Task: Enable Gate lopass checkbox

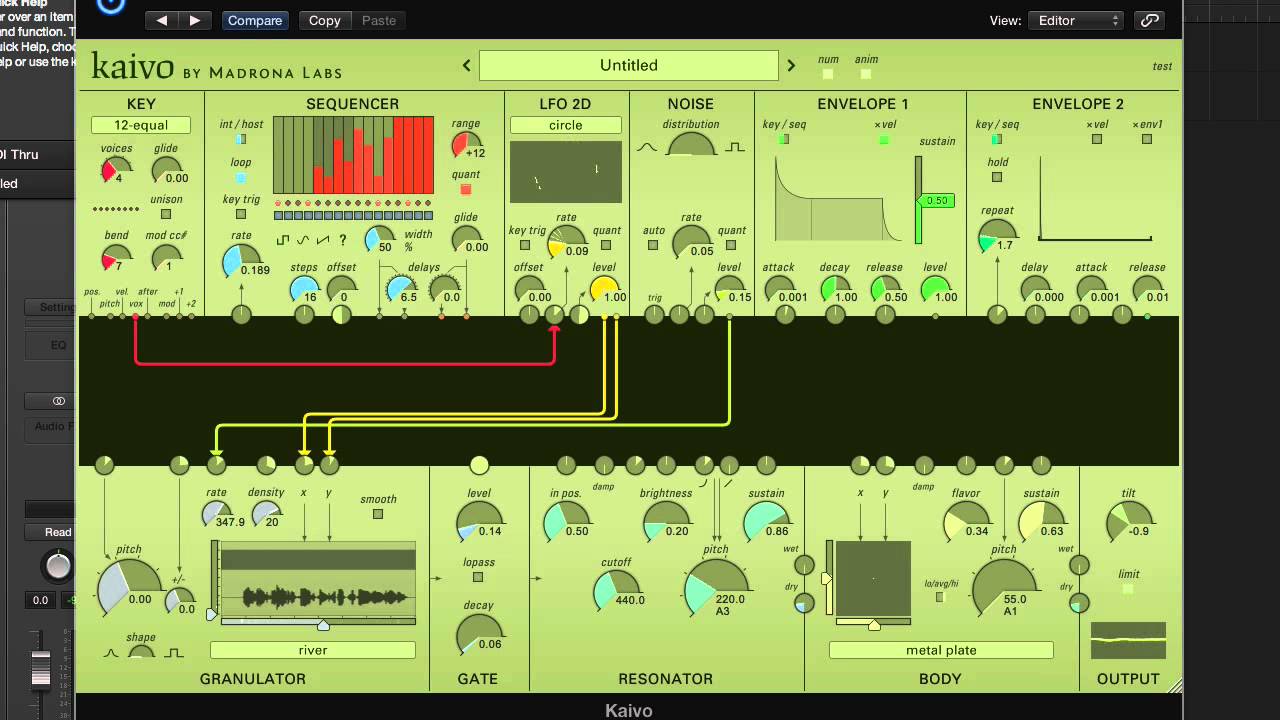Action: pyautogui.click(x=478, y=577)
